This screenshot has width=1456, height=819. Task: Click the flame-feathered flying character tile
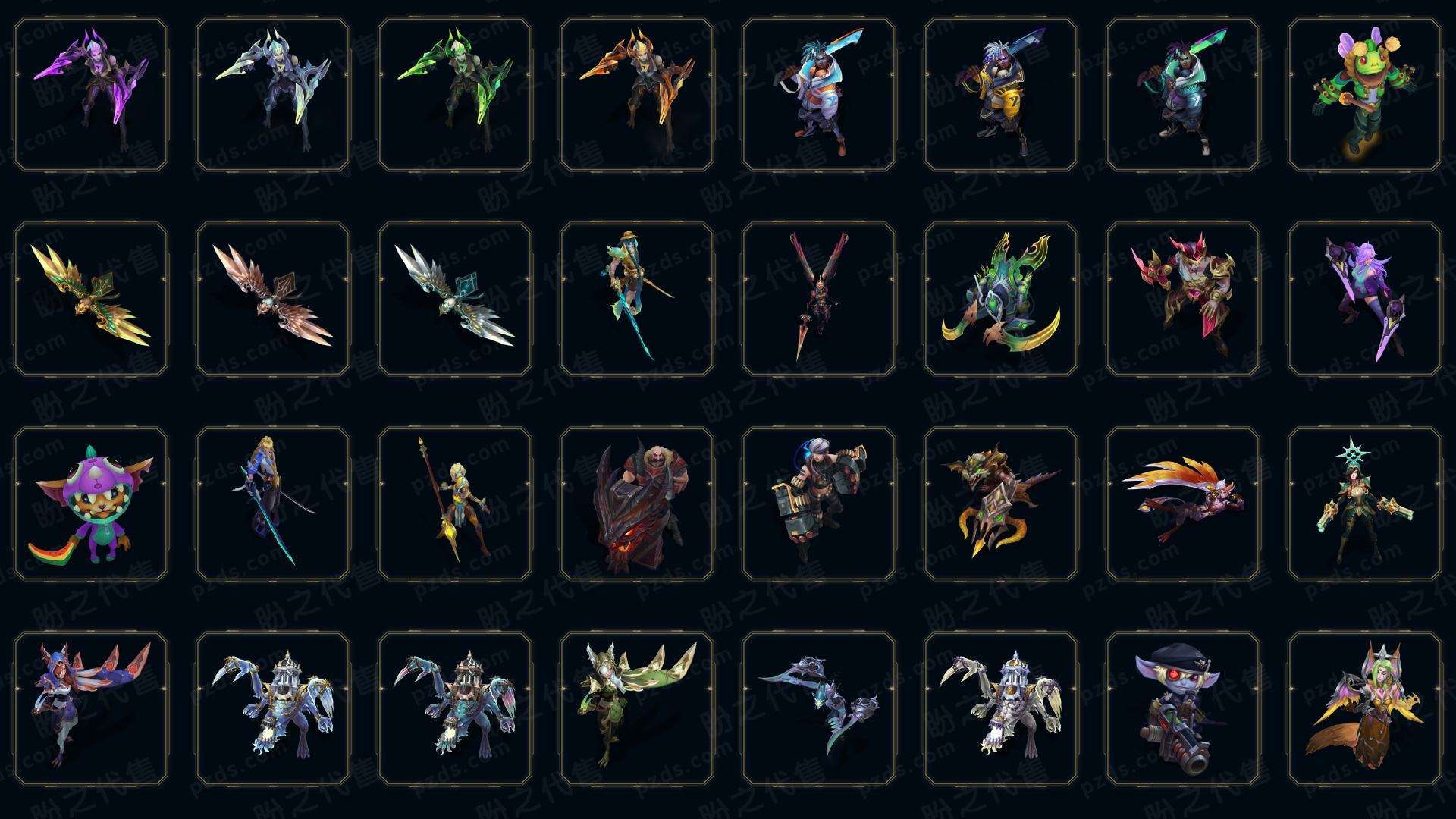point(1183,504)
